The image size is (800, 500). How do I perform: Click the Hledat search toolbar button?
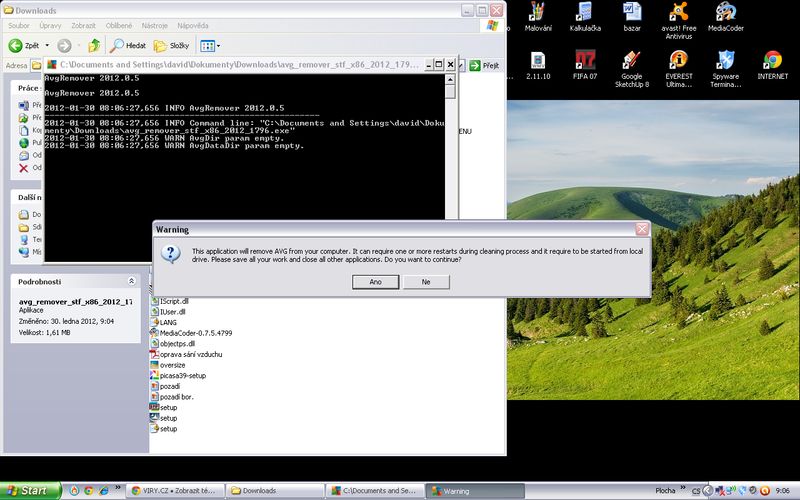[129, 45]
